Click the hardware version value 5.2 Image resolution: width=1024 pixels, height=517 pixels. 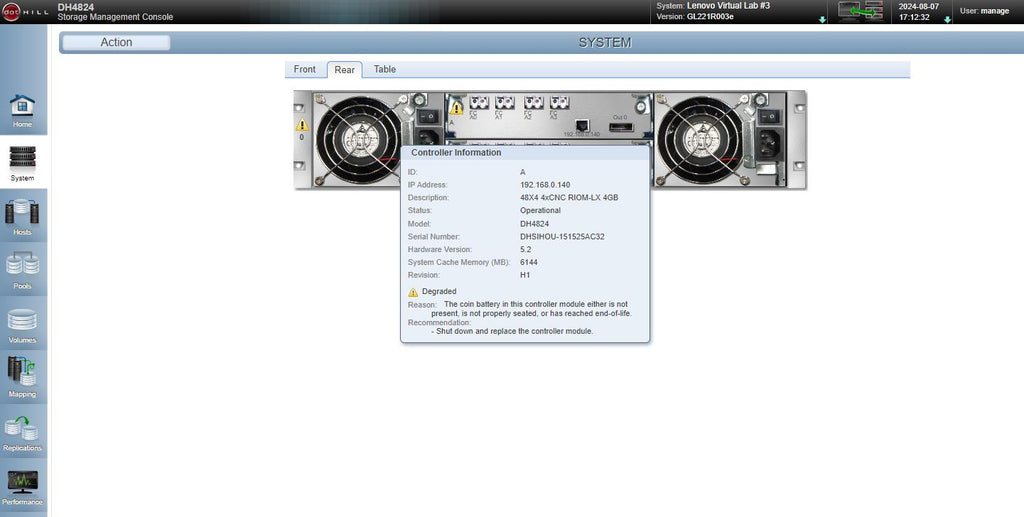[526, 249]
